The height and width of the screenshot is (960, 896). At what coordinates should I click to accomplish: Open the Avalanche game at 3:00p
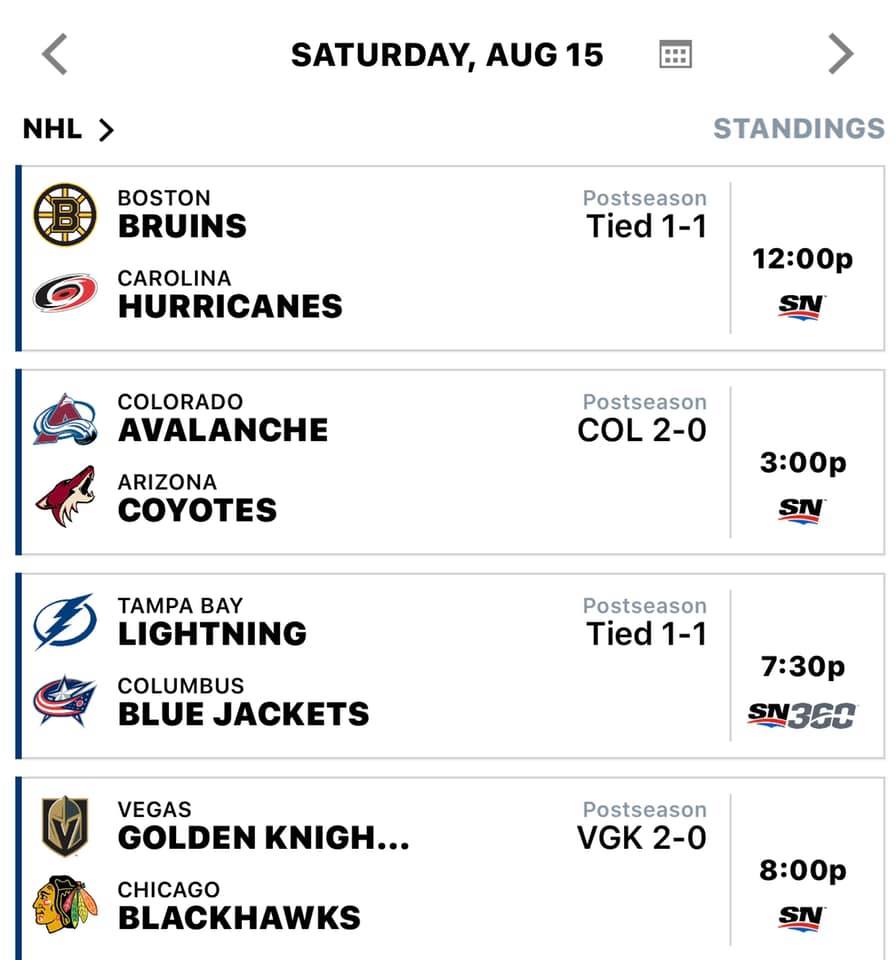450,462
